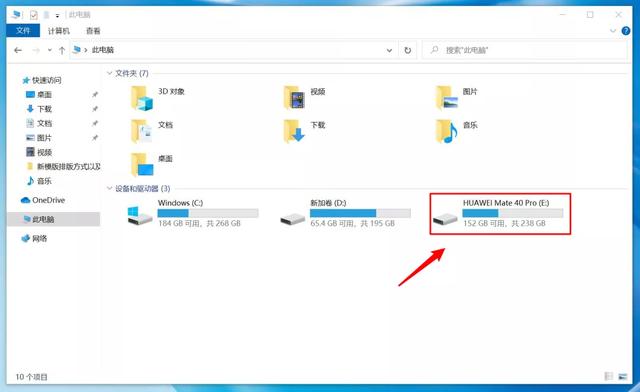Click the properties checkmark icon in title bar
The image size is (640, 392).
click(33, 15)
